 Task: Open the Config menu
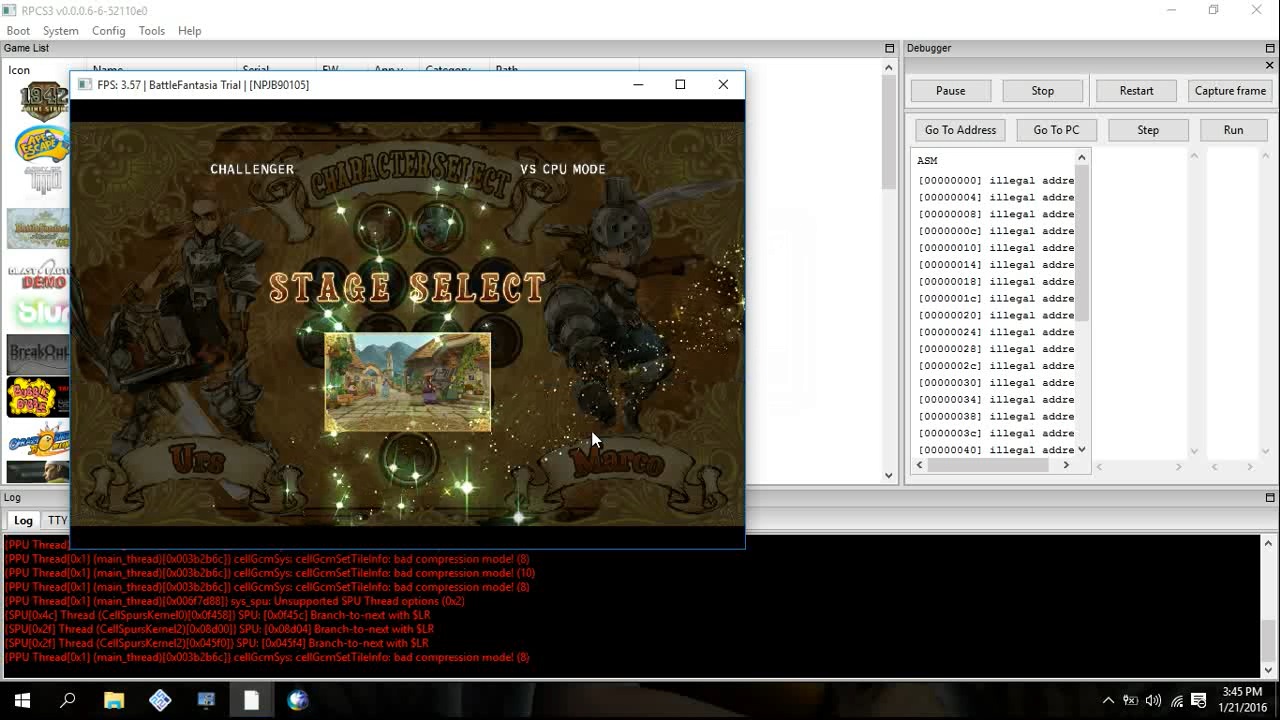point(108,31)
